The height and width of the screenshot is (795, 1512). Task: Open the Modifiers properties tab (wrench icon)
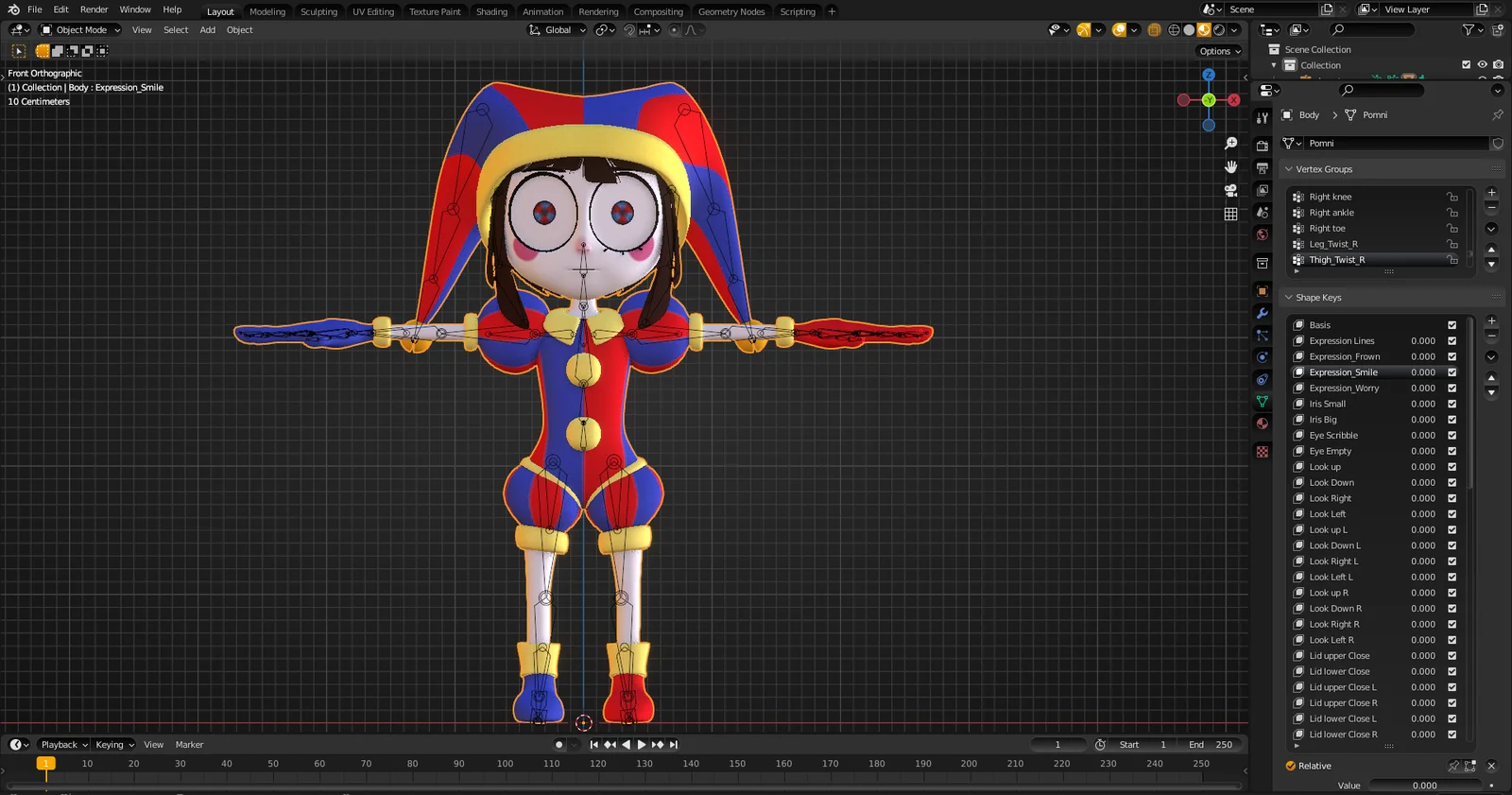pos(1262,313)
